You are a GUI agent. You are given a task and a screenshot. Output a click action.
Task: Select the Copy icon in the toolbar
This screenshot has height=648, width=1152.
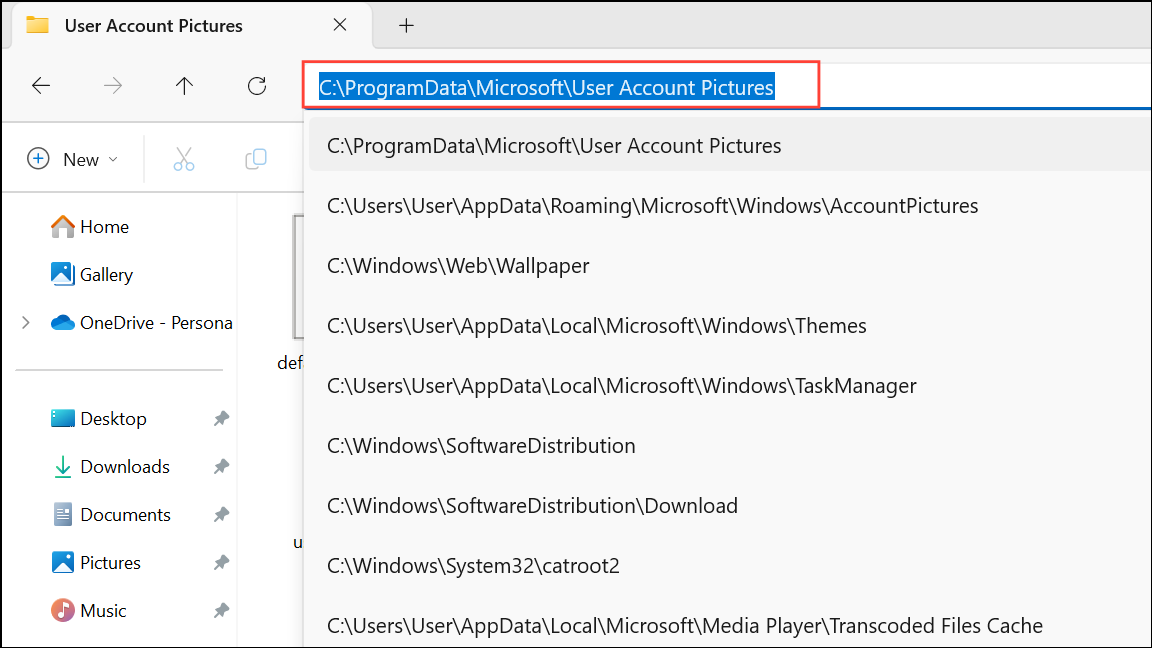click(255, 158)
